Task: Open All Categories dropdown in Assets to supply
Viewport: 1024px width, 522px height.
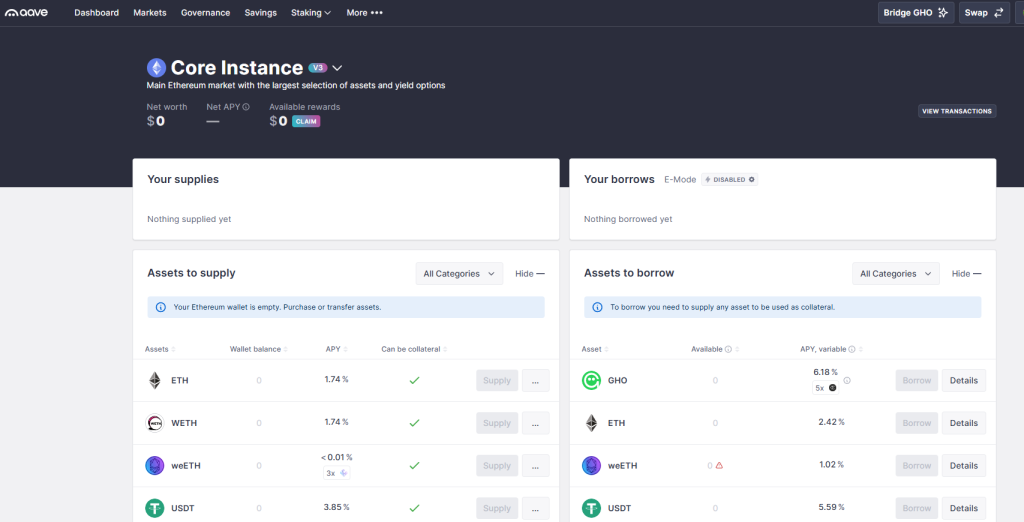Action: (x=459, y=274)
